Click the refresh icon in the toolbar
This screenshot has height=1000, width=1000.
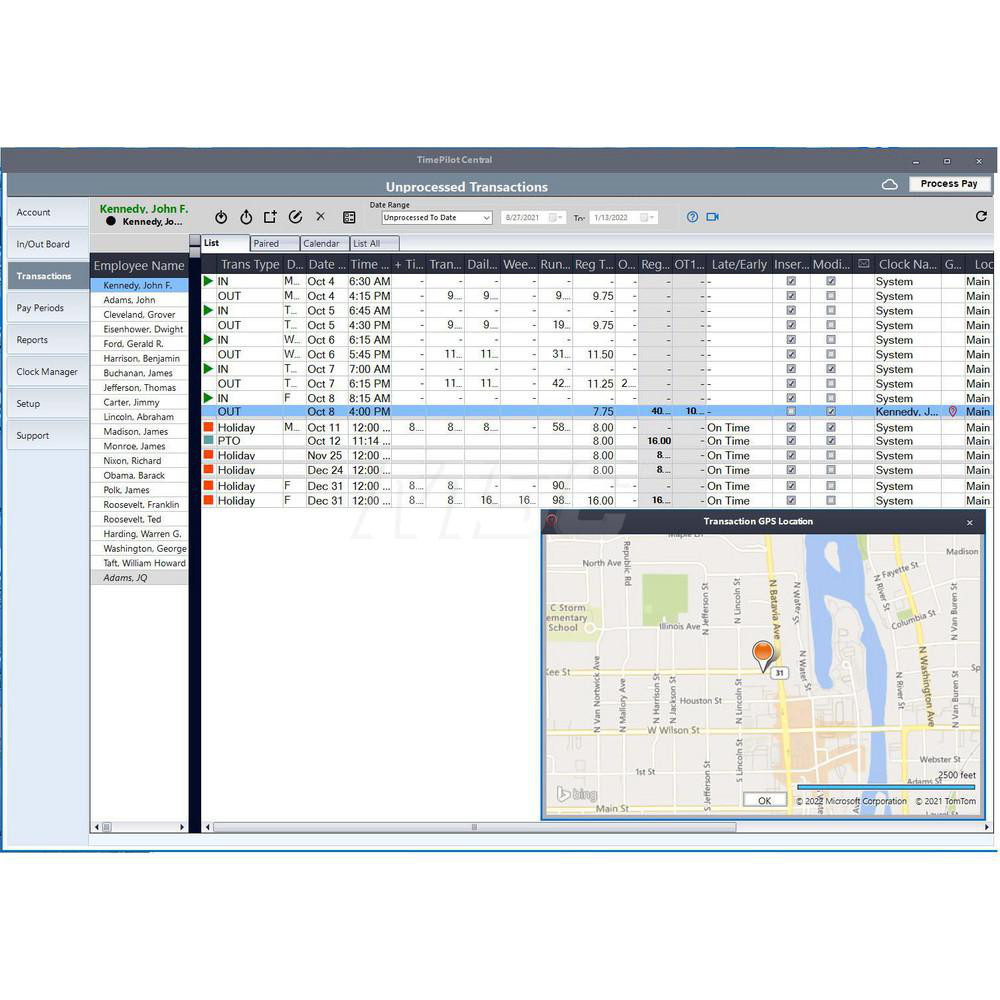(x=981, y=216)
